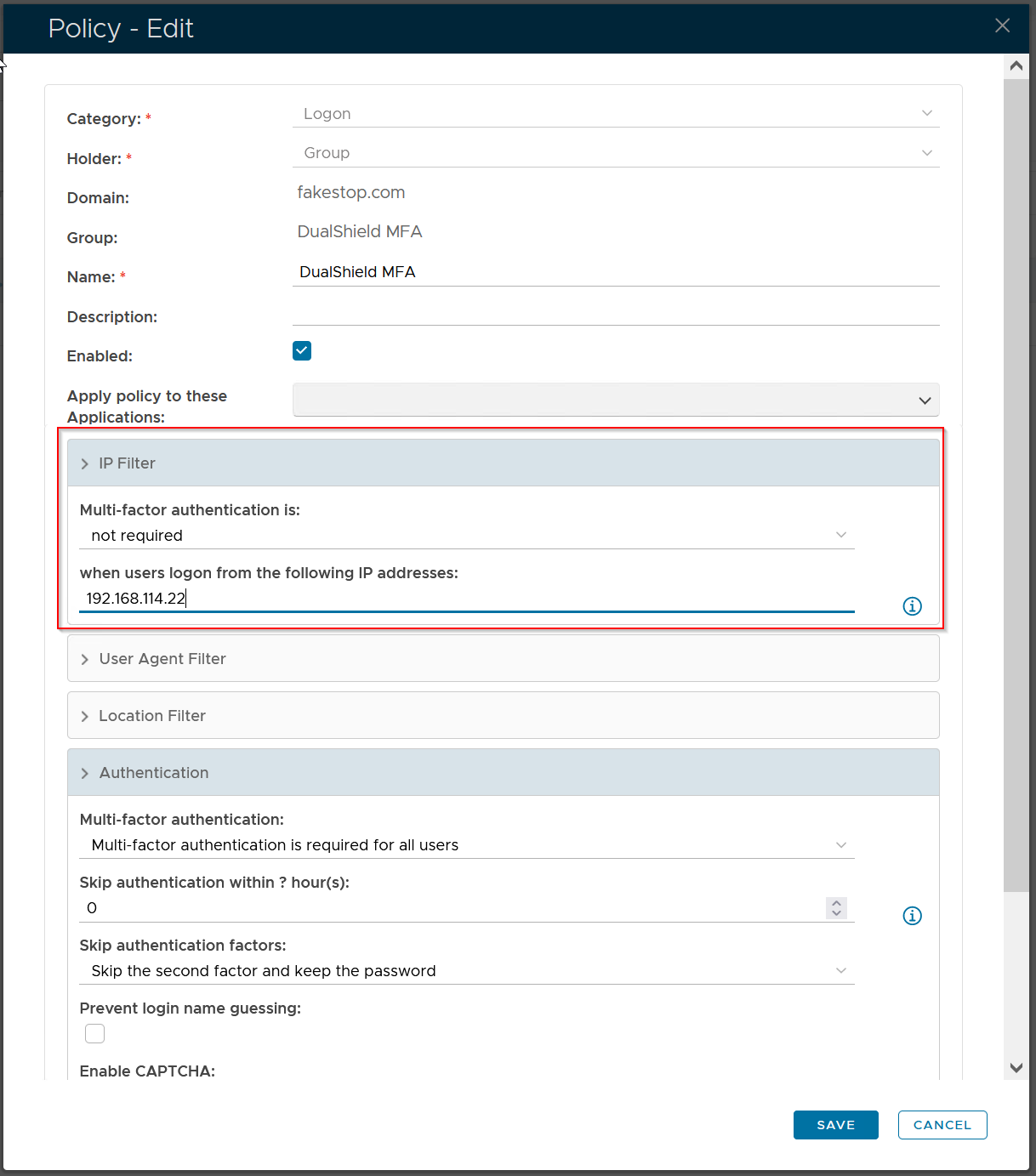Open the Skip authentication factors dropdown
This screenshot has width=1036, height=1176.
tap(466, 971)
